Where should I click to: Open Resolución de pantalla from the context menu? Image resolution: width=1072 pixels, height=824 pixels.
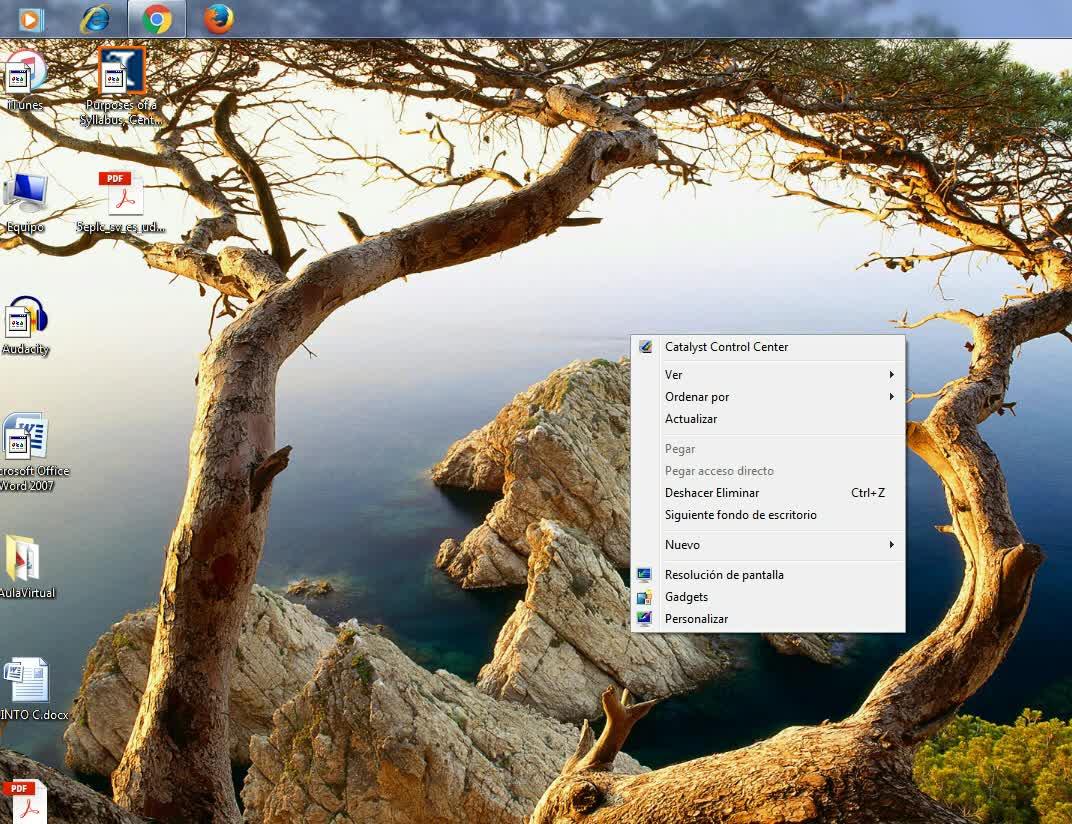724,575
